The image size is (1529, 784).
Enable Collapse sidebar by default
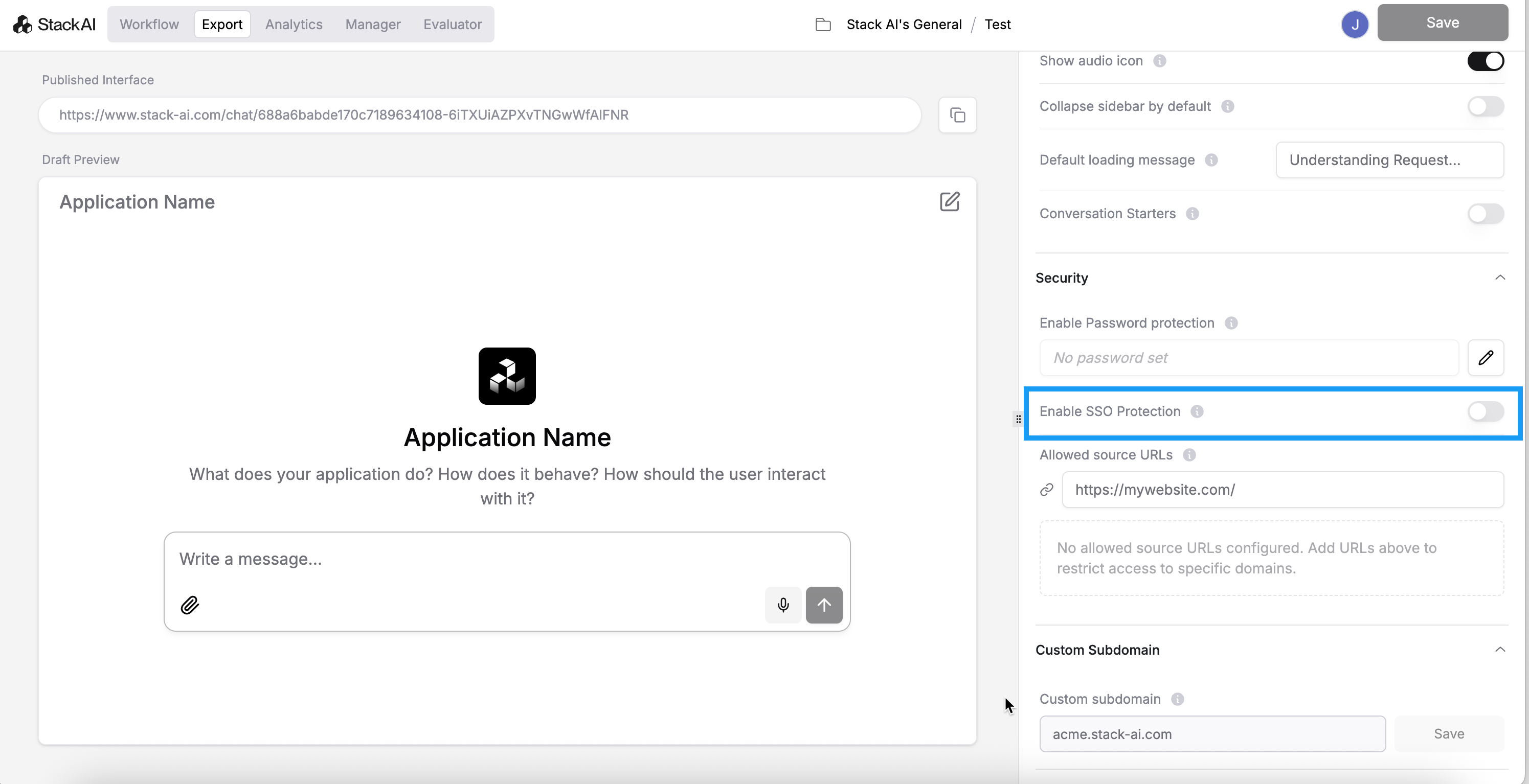pos(1485,106)
